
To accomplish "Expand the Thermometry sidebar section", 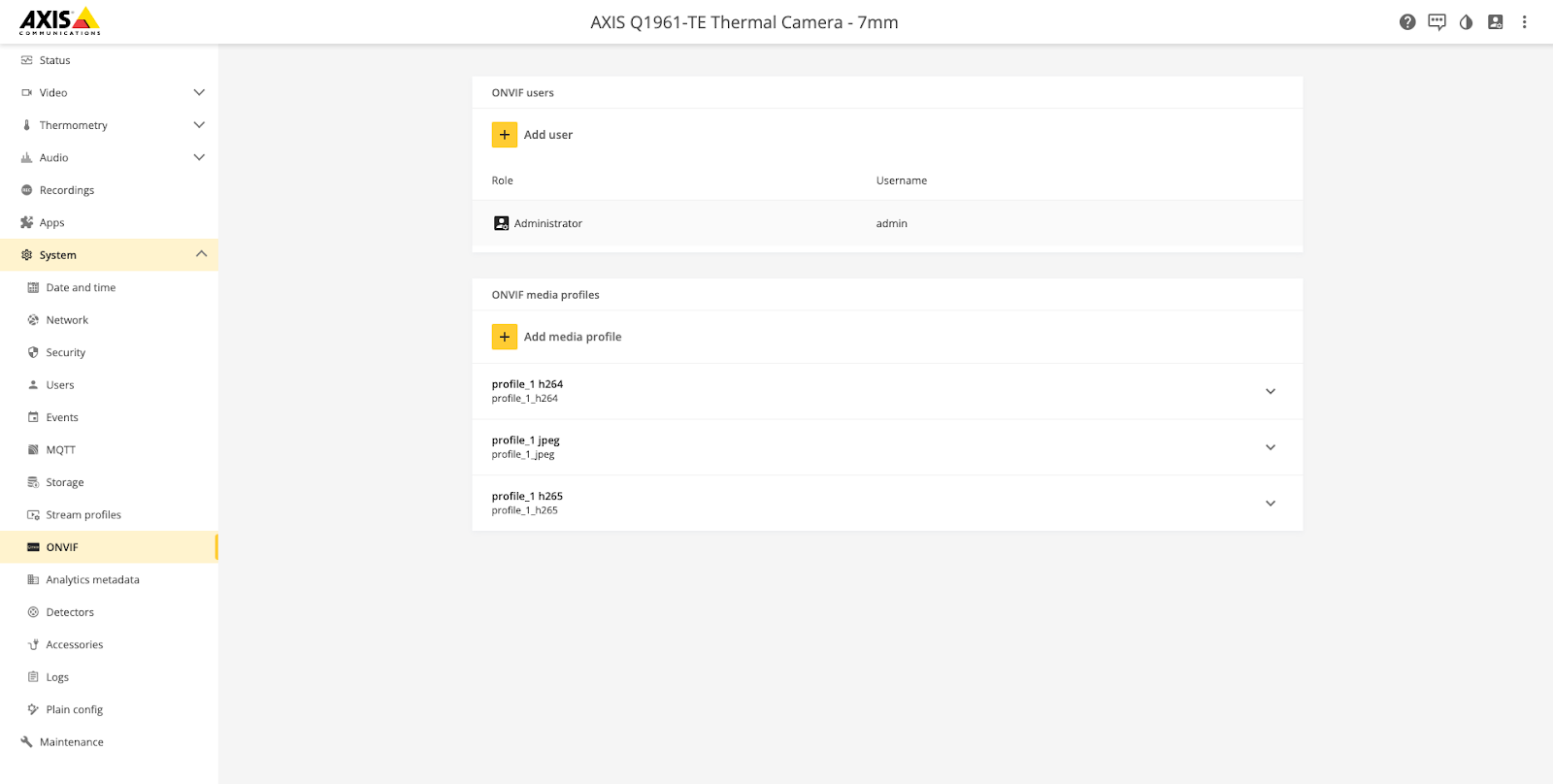I will (199, 125).
